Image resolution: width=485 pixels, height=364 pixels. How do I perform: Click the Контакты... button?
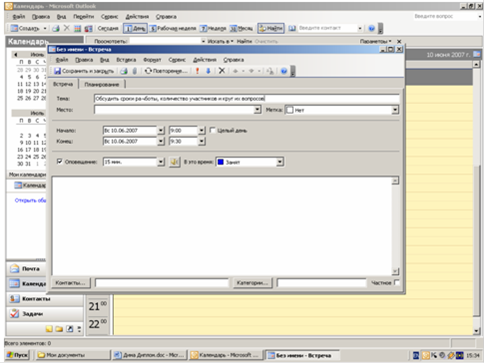click(70, 283)
